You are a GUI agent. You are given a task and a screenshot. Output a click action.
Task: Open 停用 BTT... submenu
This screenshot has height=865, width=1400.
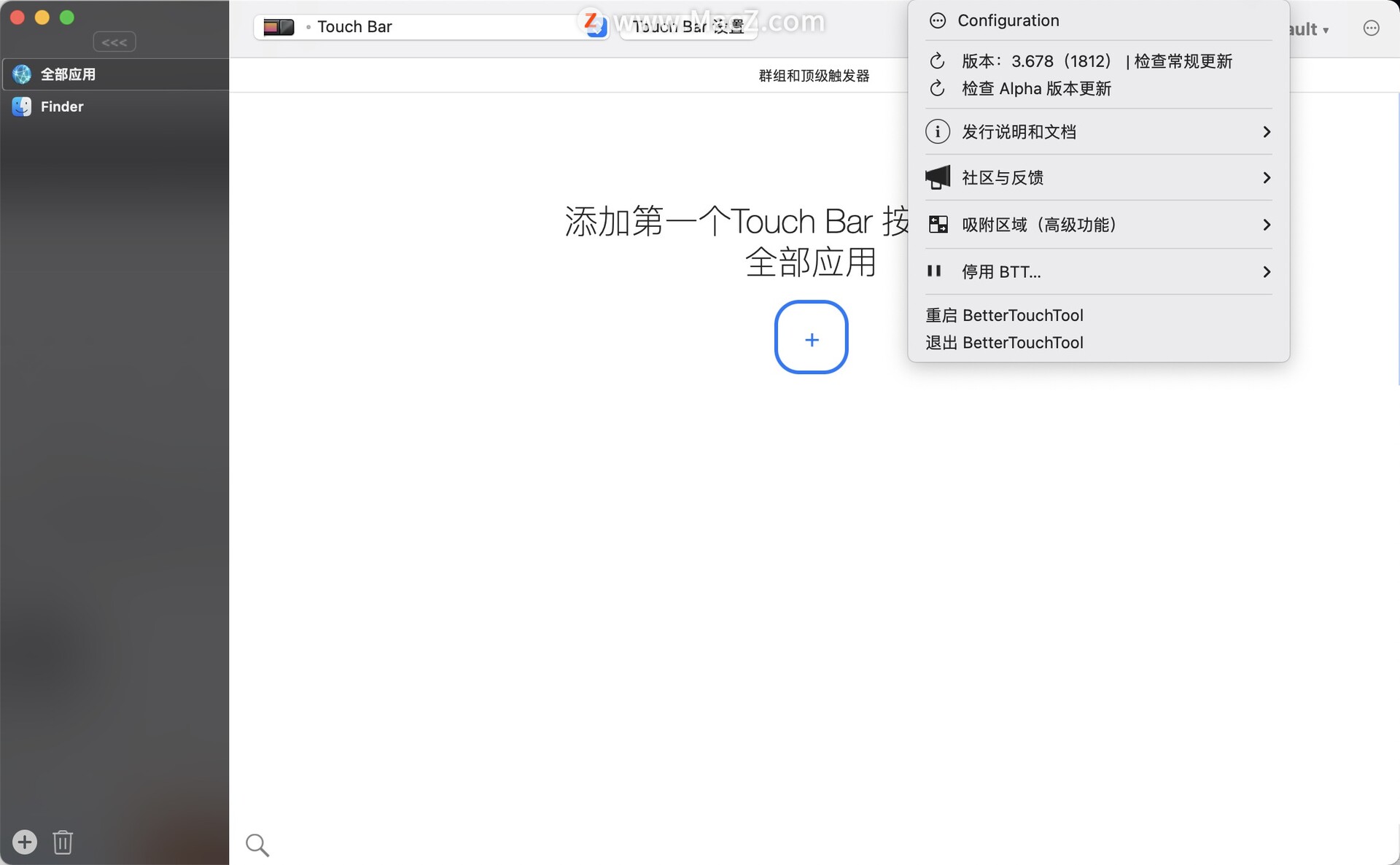[1098, 272]
